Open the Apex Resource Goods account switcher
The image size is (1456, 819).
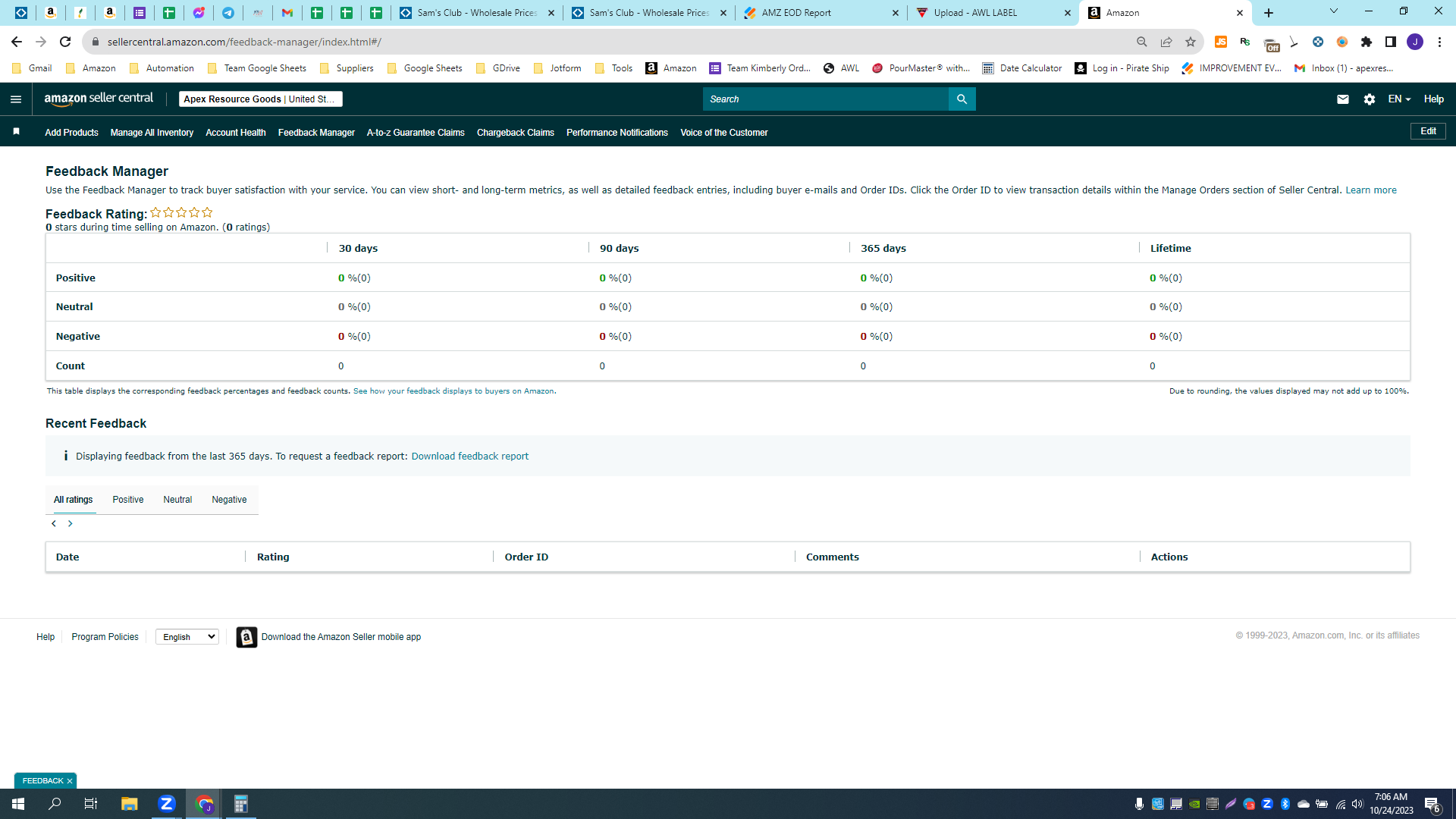[x=261, y=99]
